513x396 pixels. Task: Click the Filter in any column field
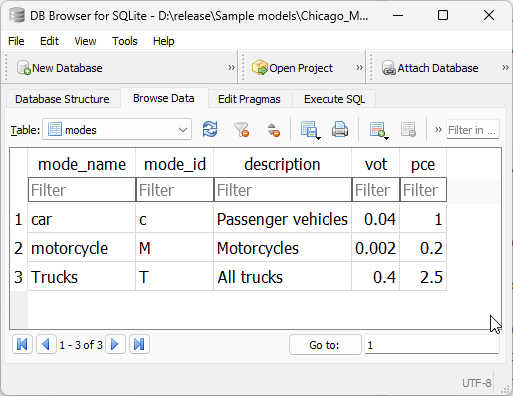473,130
